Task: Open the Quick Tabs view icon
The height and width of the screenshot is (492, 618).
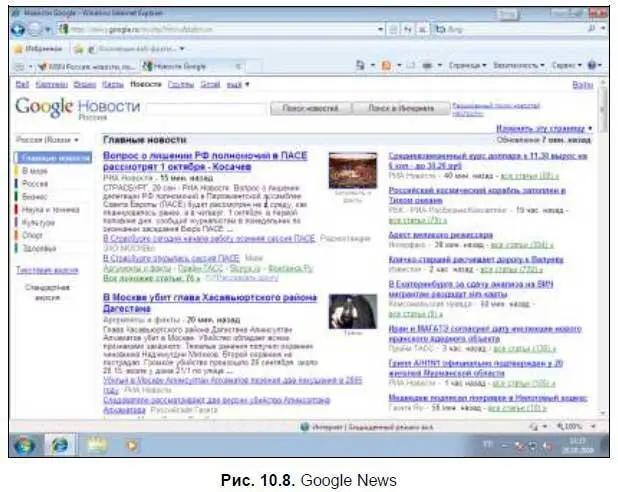Action: point(19,67)
